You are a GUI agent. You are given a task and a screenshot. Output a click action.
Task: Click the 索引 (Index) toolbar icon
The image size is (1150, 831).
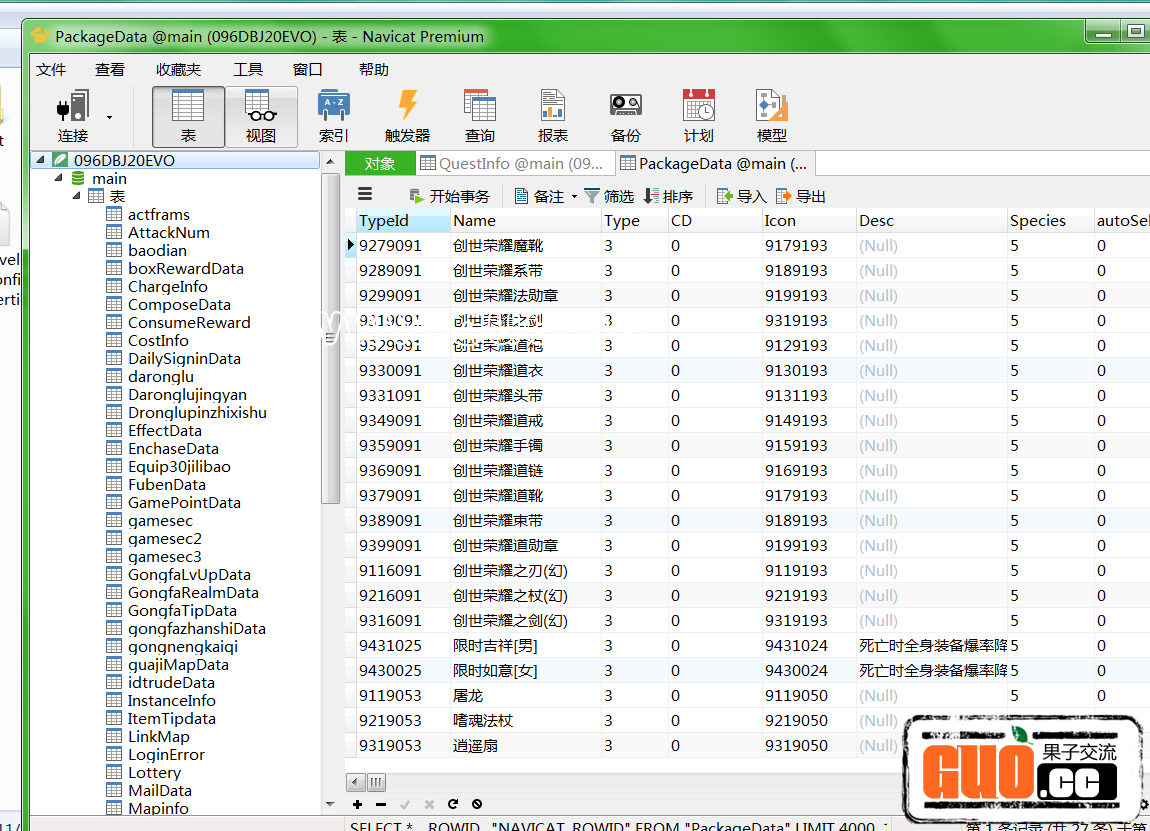(x=334, y=116)
